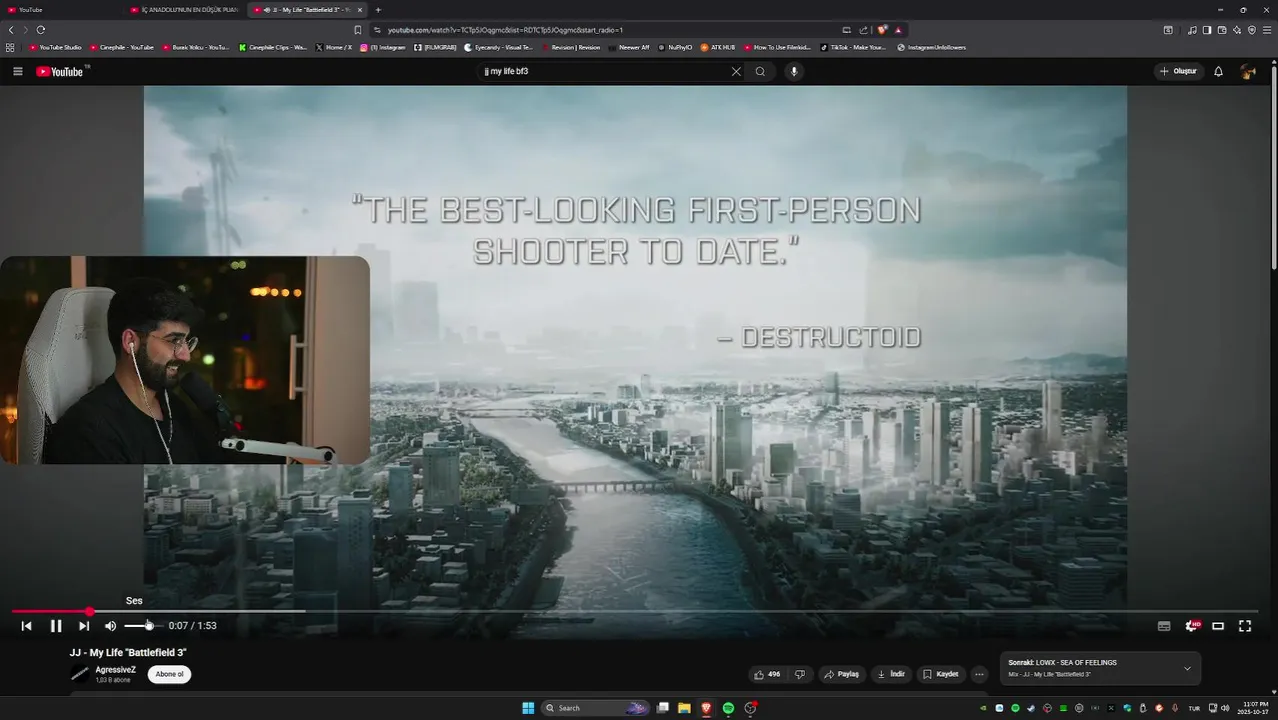Subscribe with the Abone ol button
This screenshot has width=1278, height=720.
[169, 674]
